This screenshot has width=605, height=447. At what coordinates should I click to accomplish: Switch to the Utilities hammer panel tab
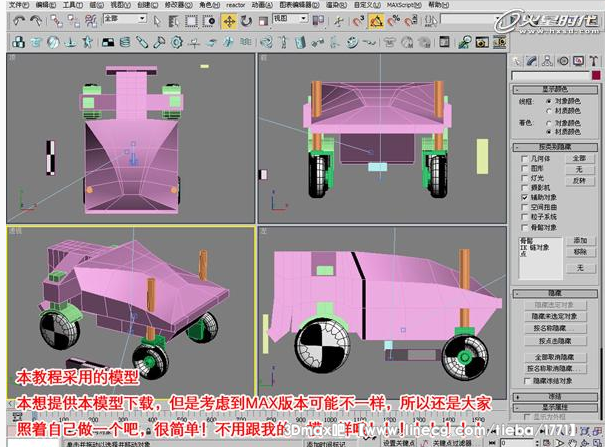pos(593,61)
